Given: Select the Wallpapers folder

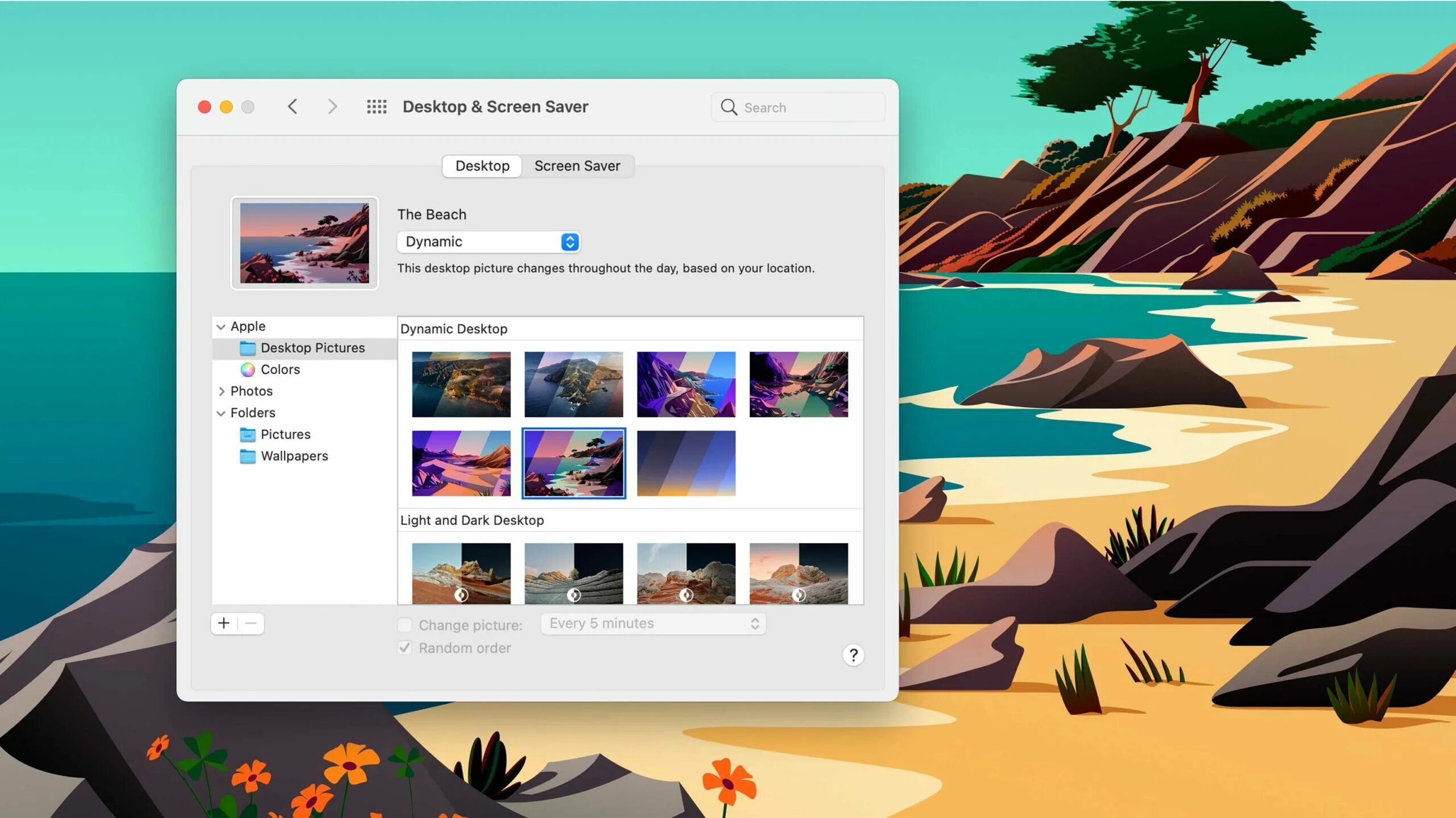Looking at the screenshot, I should pos(293,456).
